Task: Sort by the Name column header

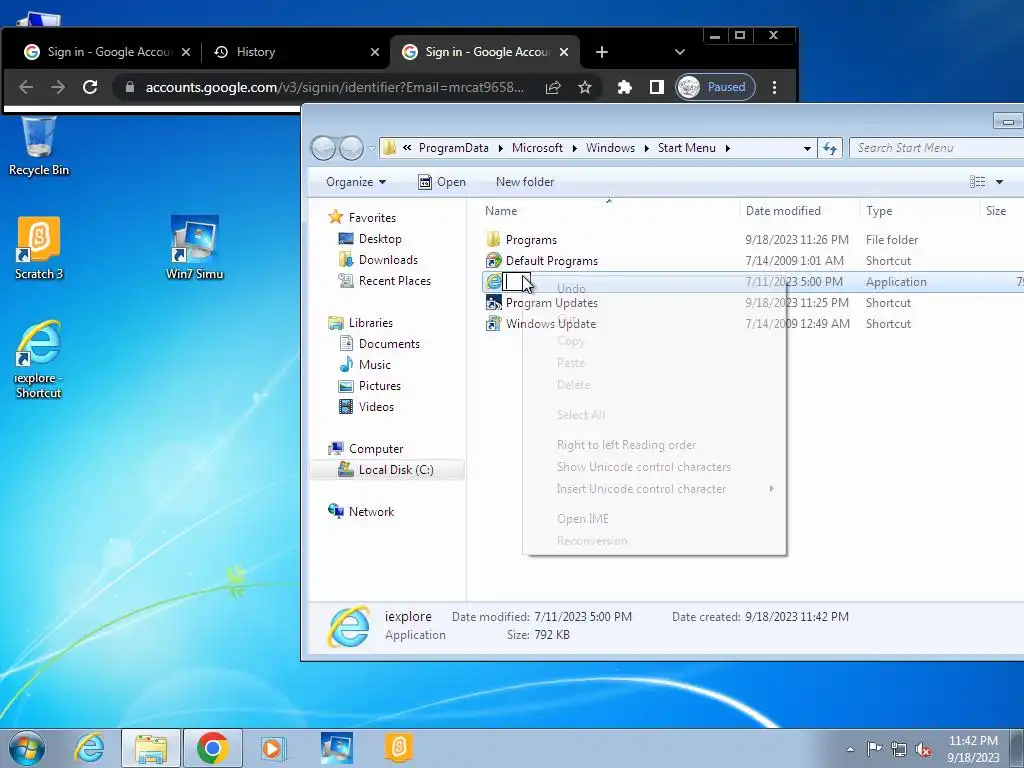Action: [x=609, y=211]
